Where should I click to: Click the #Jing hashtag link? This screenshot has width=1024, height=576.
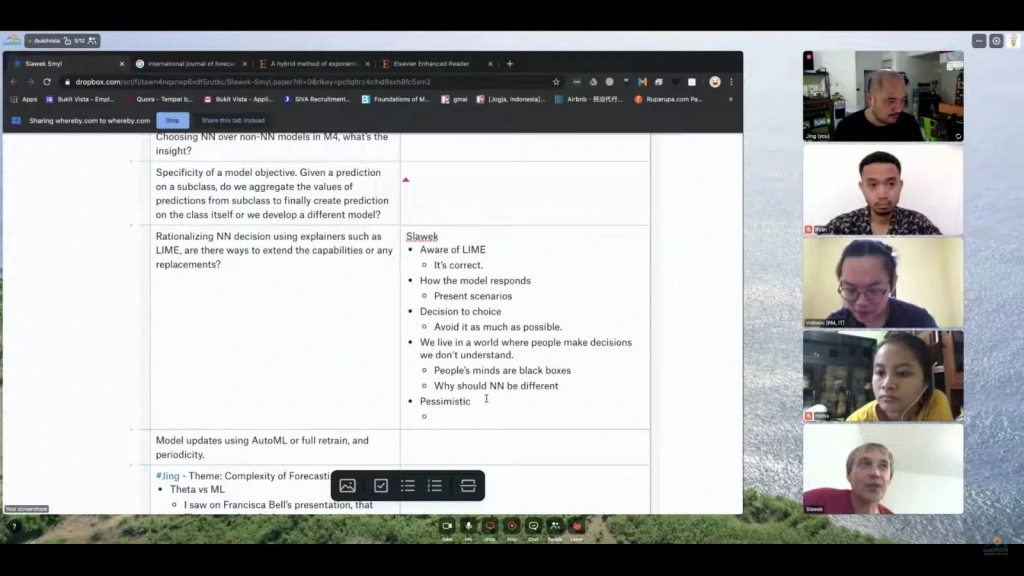(x=168, y=476)
